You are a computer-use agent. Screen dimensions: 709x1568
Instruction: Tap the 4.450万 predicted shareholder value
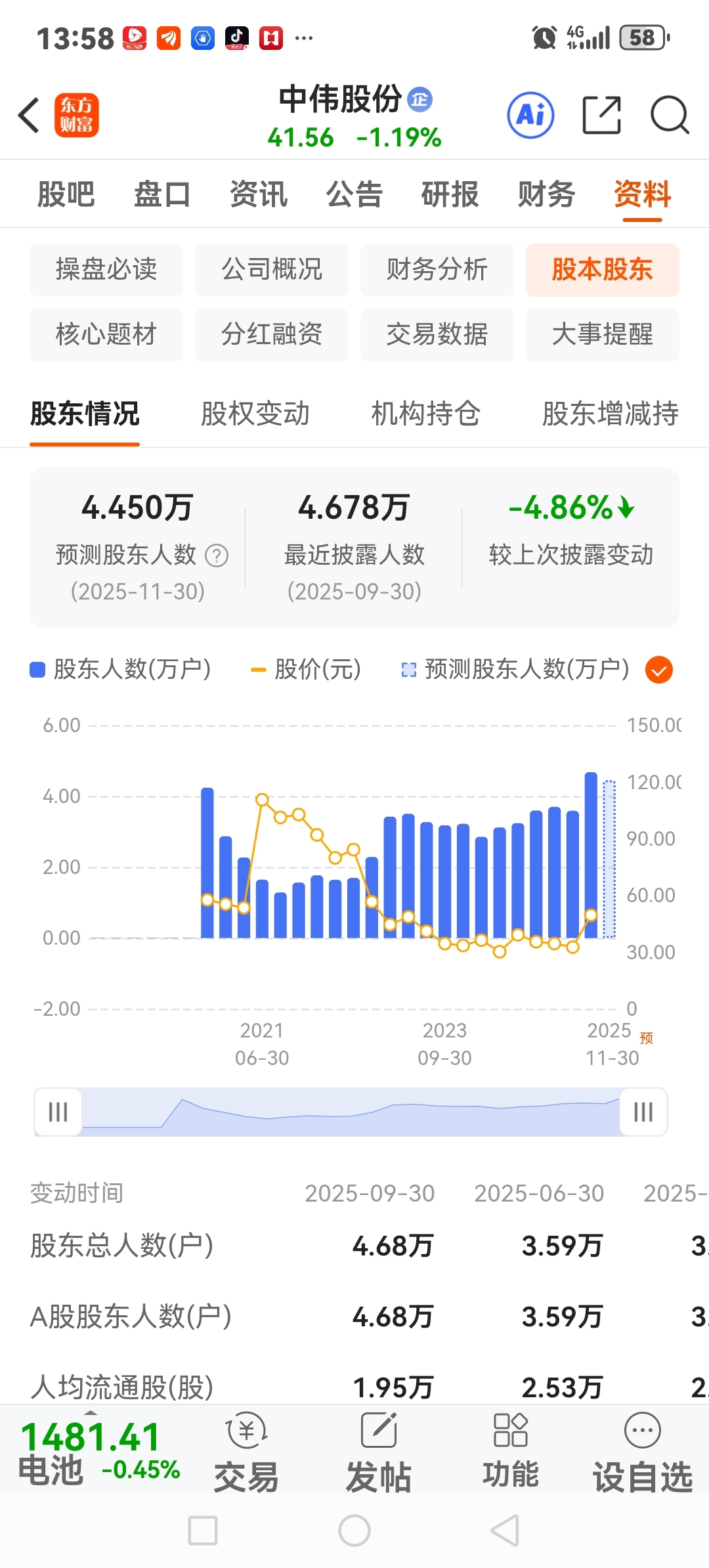tap(137, 508)
